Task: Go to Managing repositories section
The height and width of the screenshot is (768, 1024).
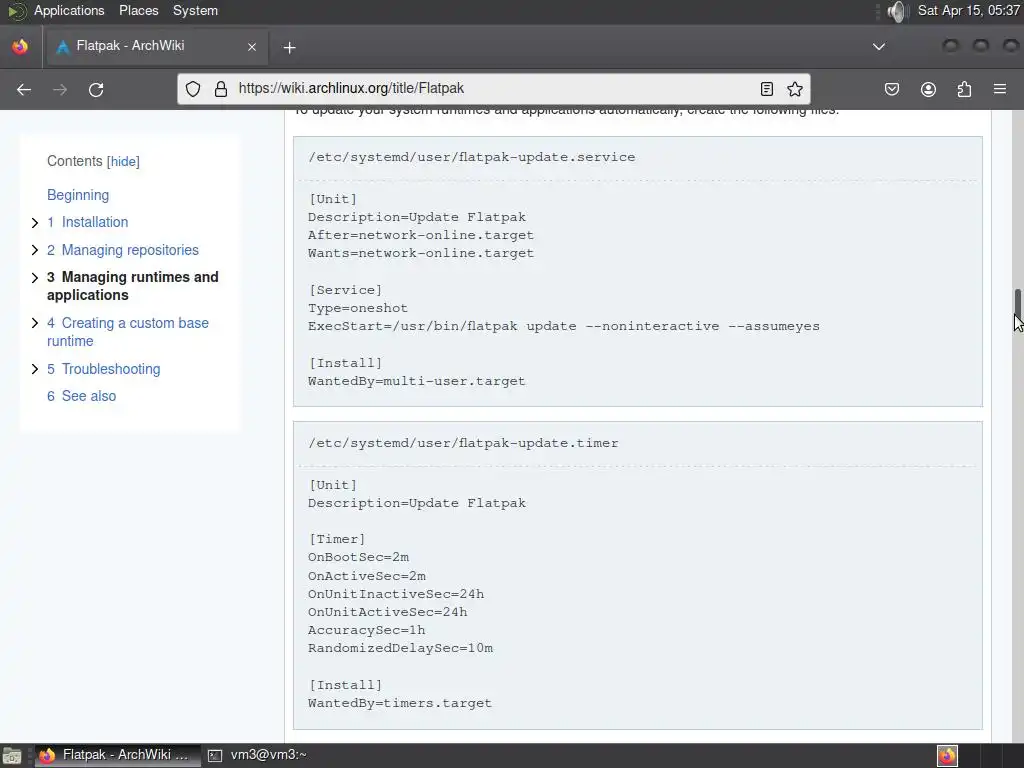Action: (x=123, y=250)
